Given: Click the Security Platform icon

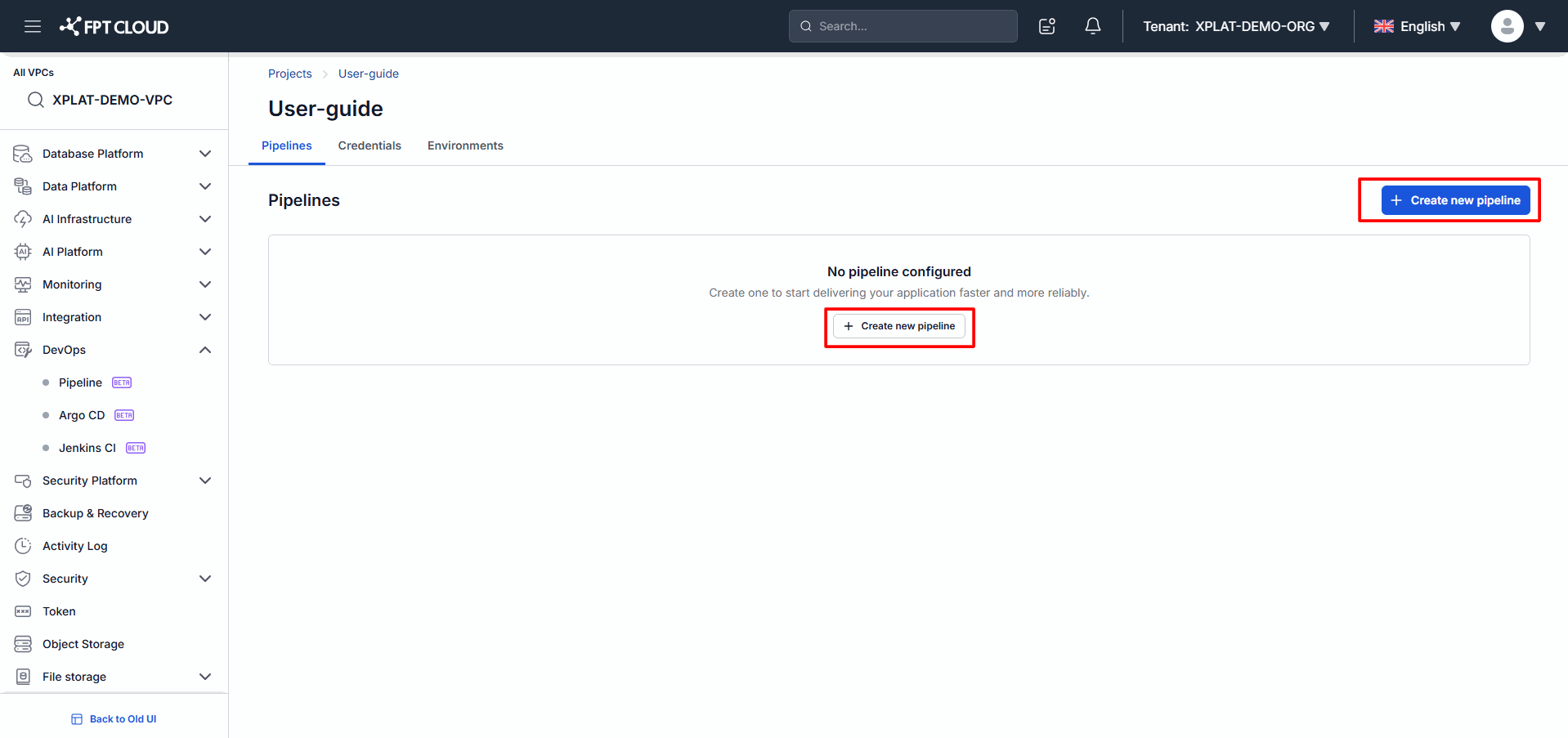Looking at the screenshot, I should [23, 481].
